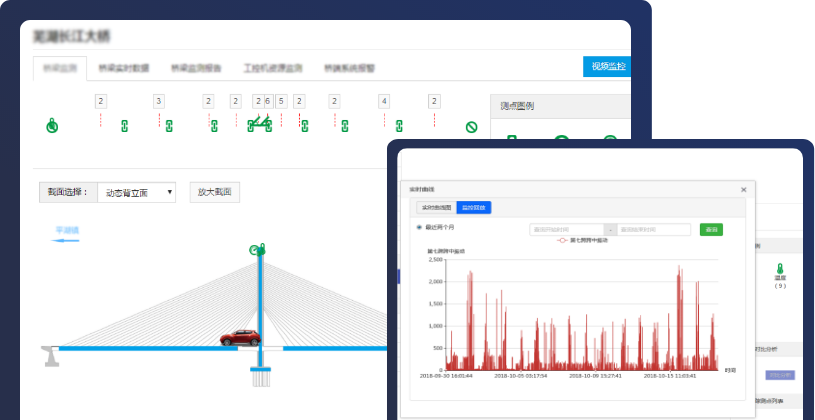Click the green temperature sensor icon labeled 温度
This screenshot has width=815, height=420.
click(x=779, y=270)
